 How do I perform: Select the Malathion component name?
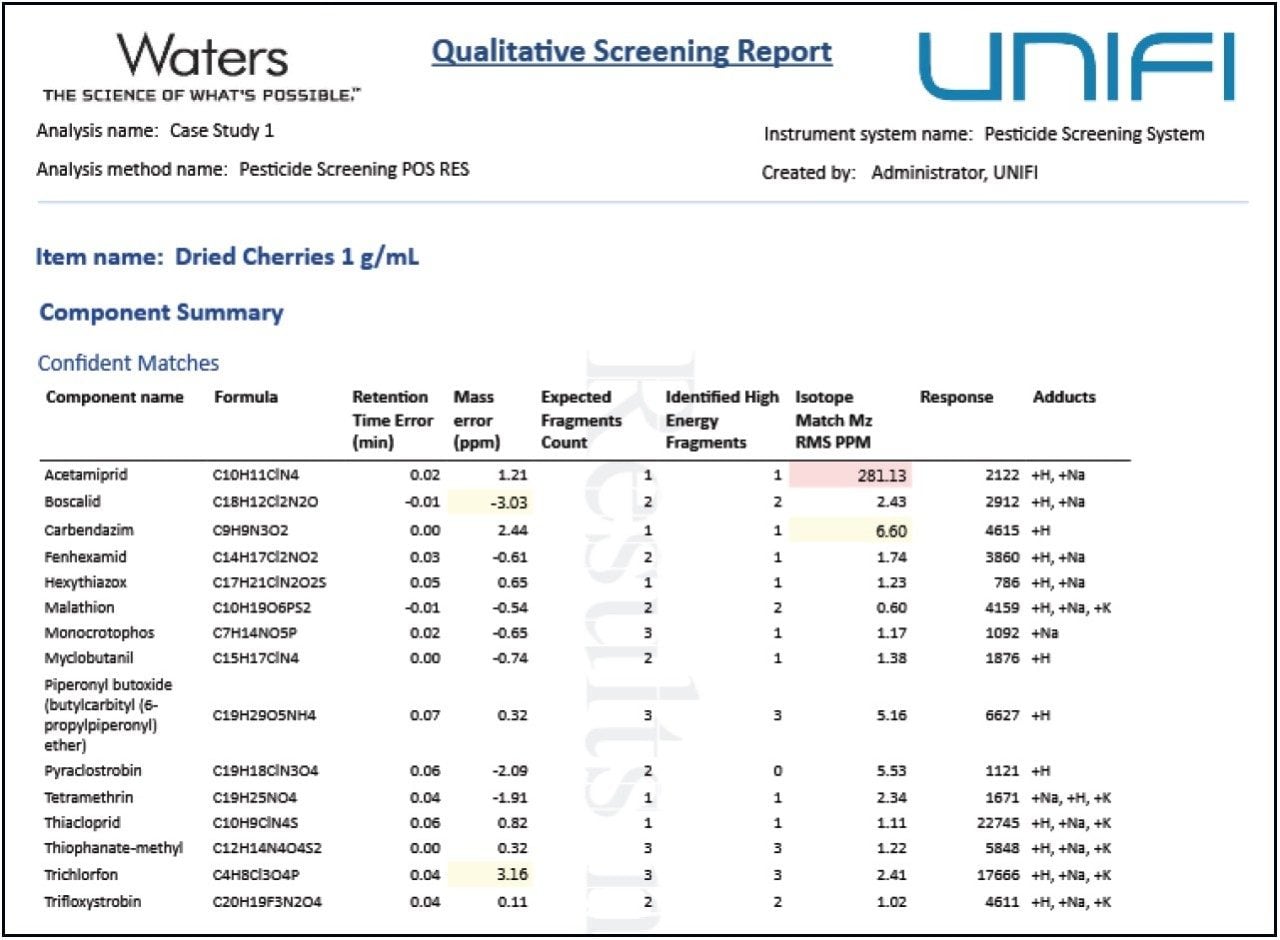tap(79, 607)
